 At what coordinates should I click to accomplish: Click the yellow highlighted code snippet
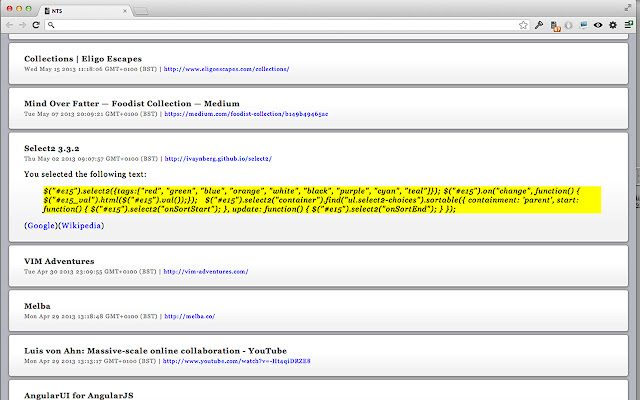coord(322,200)
